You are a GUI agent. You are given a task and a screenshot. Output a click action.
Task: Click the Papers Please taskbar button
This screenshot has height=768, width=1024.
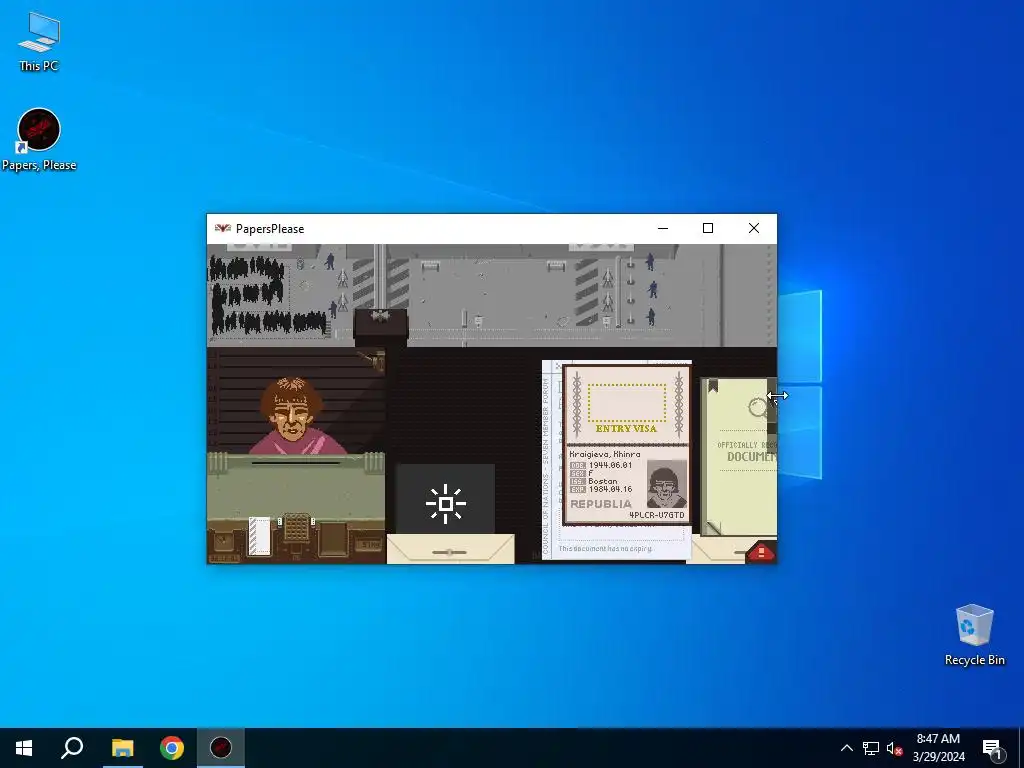pyautogui.click(x=221, y=748)
